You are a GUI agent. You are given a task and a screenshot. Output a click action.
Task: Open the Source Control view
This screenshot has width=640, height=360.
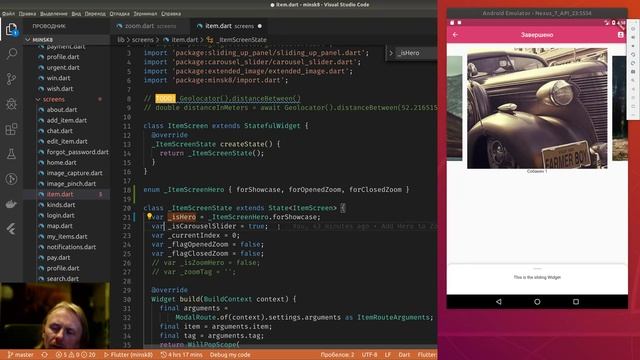tap(11, 79)
